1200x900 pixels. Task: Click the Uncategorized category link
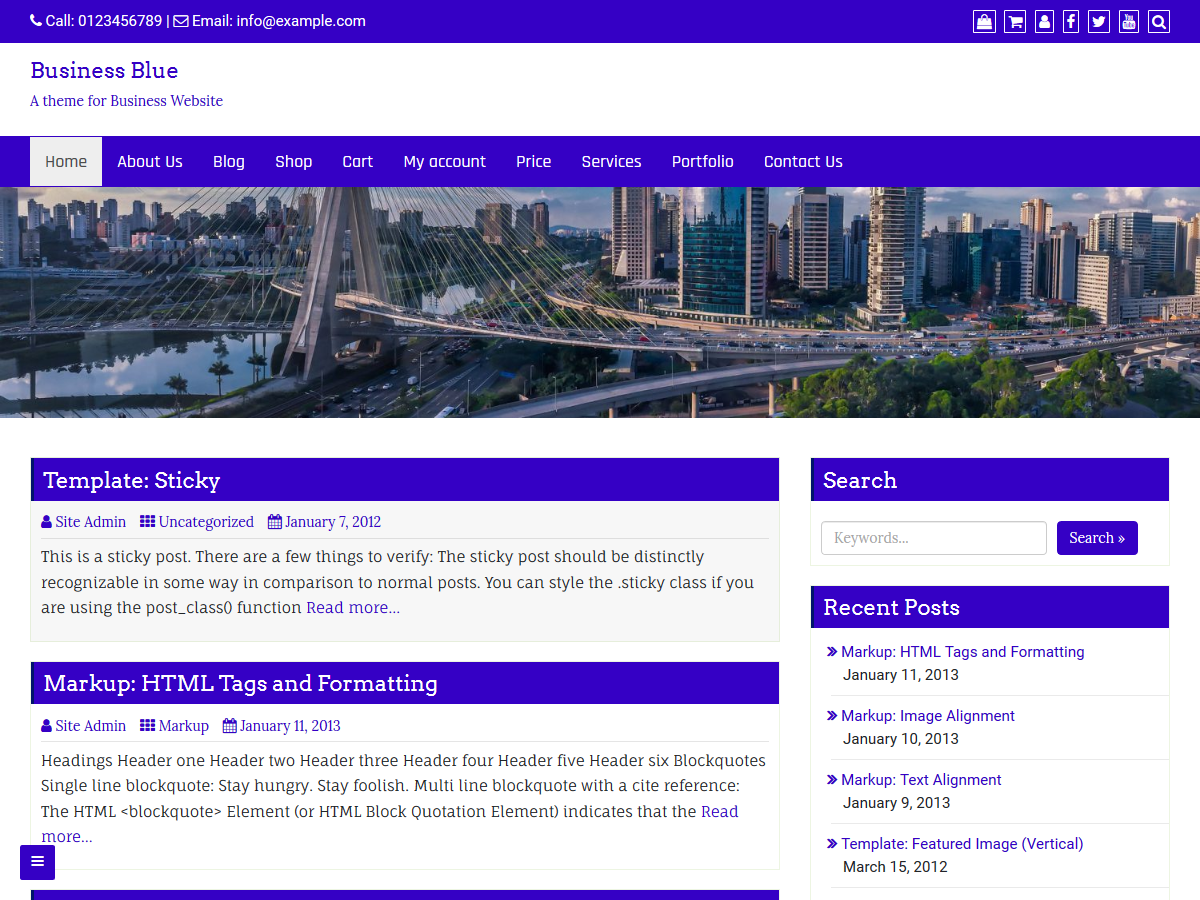point(205,521)
